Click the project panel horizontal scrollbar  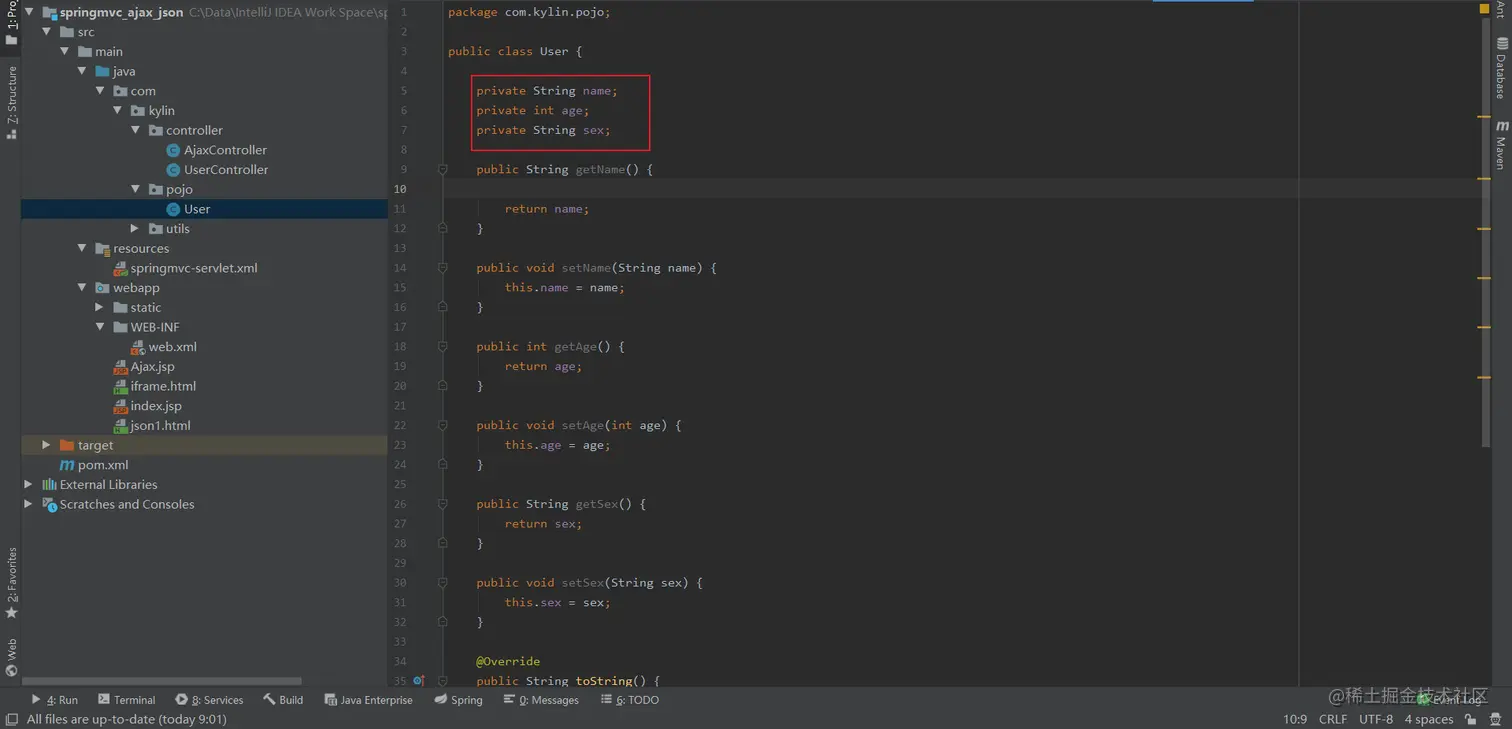coord(162,681)
